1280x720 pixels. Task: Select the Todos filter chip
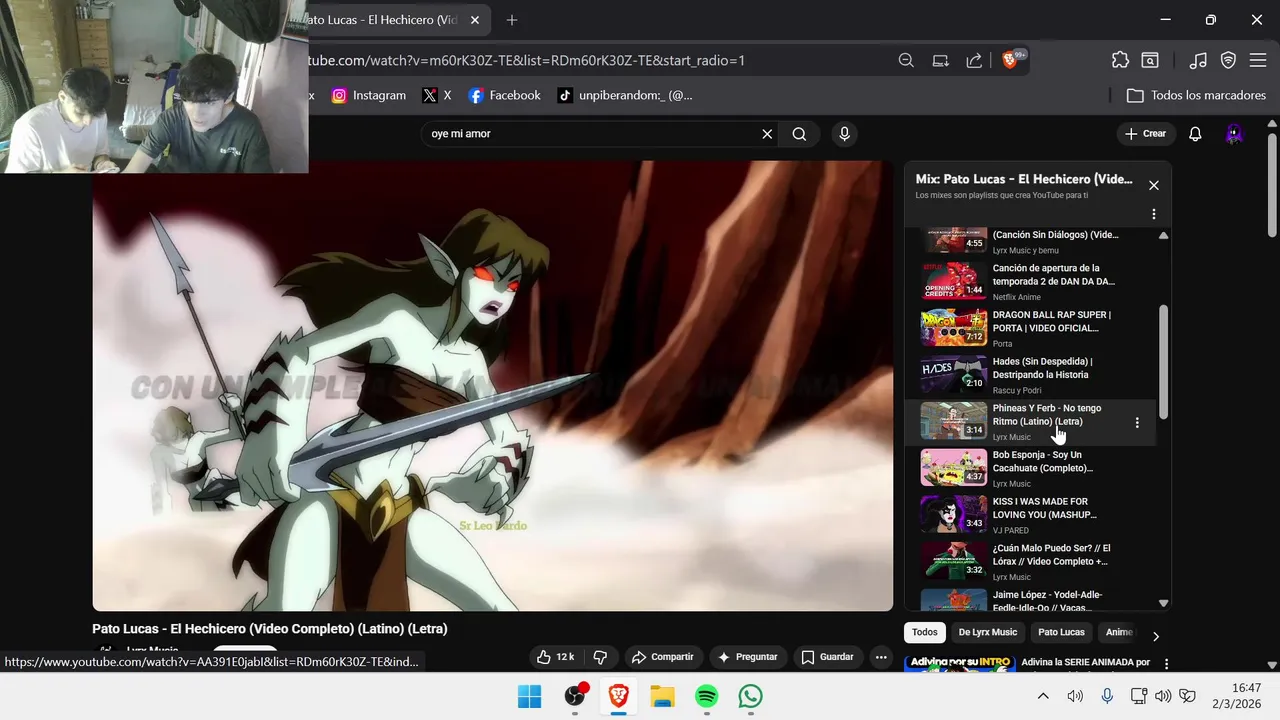(x=925, y=632)
